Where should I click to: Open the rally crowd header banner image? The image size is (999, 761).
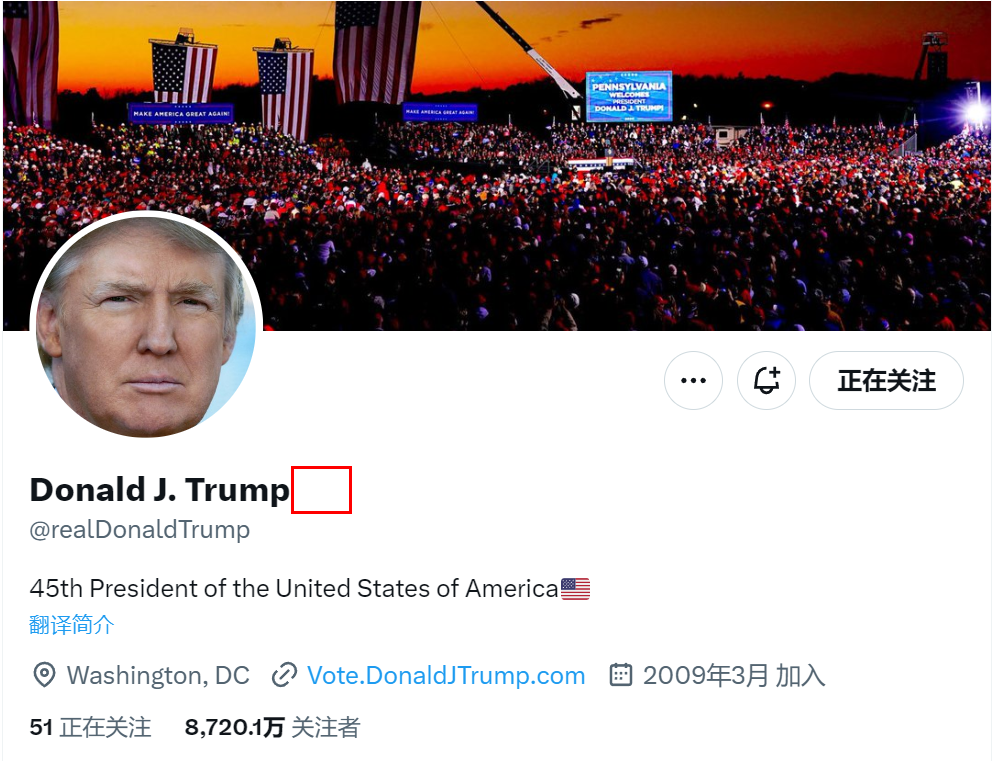(x=497, y=166)
